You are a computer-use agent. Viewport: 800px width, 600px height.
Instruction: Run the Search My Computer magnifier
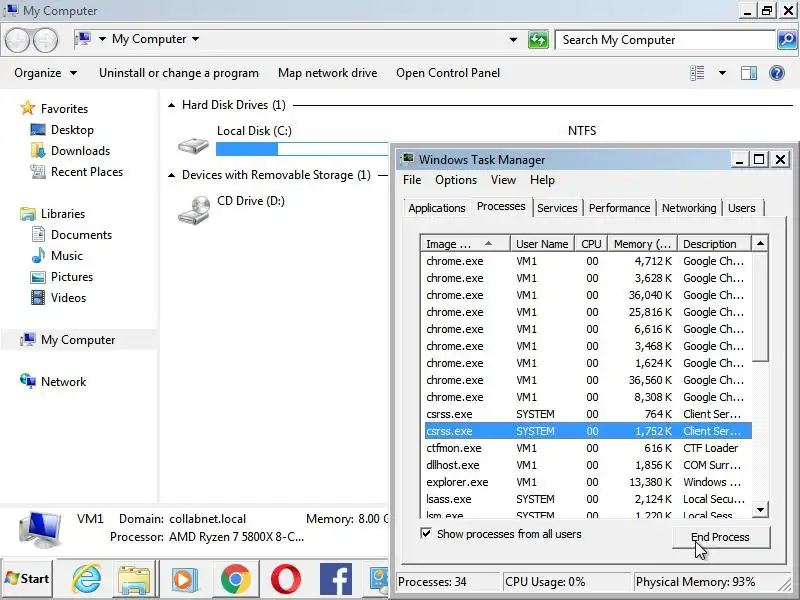click(x=787, y=40)
